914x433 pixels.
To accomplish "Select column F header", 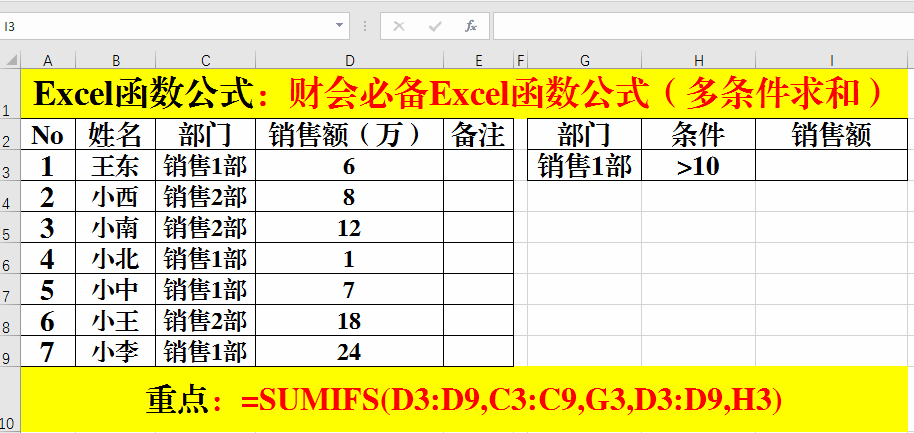I will 521,60.
